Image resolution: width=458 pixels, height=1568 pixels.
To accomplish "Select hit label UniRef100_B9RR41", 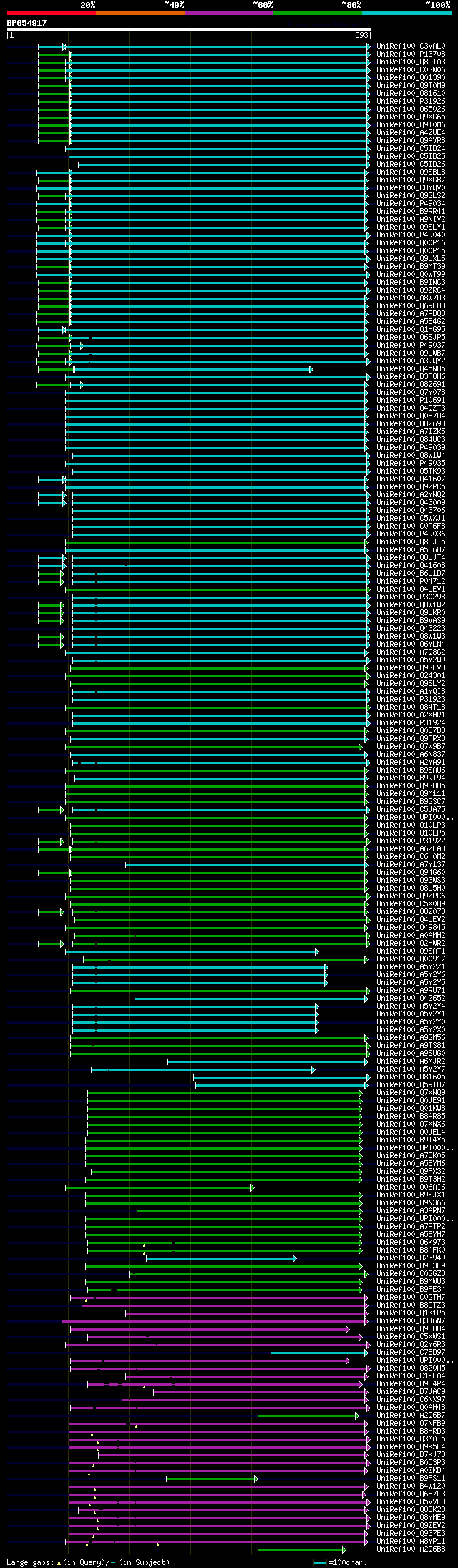I will point(411,212).
